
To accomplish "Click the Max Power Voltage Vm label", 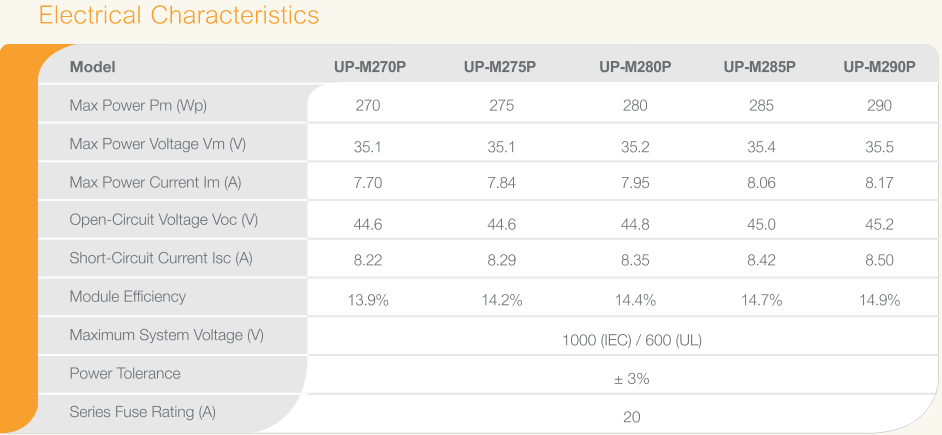I will point(157,144).
